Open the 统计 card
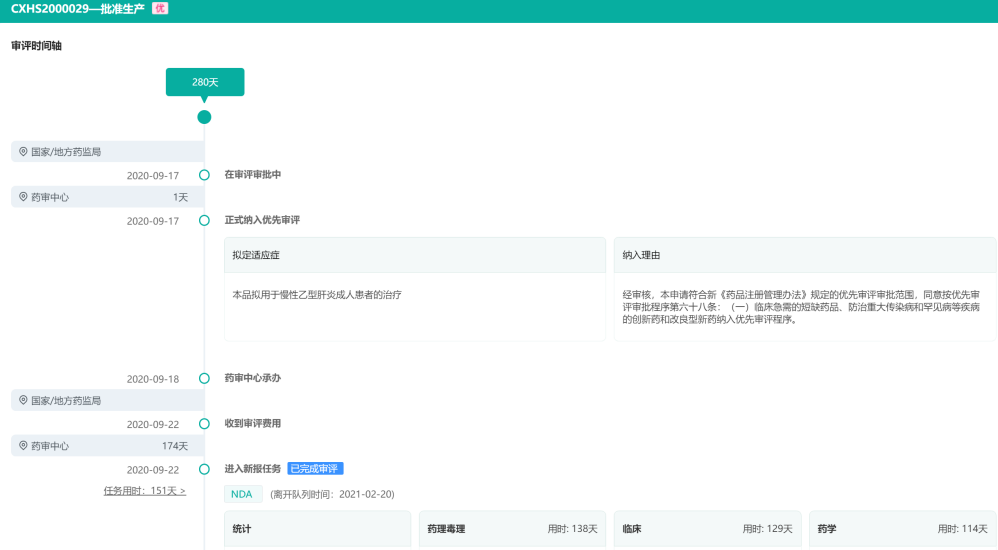This screenshot has height=550, width=998. (317, 529)
